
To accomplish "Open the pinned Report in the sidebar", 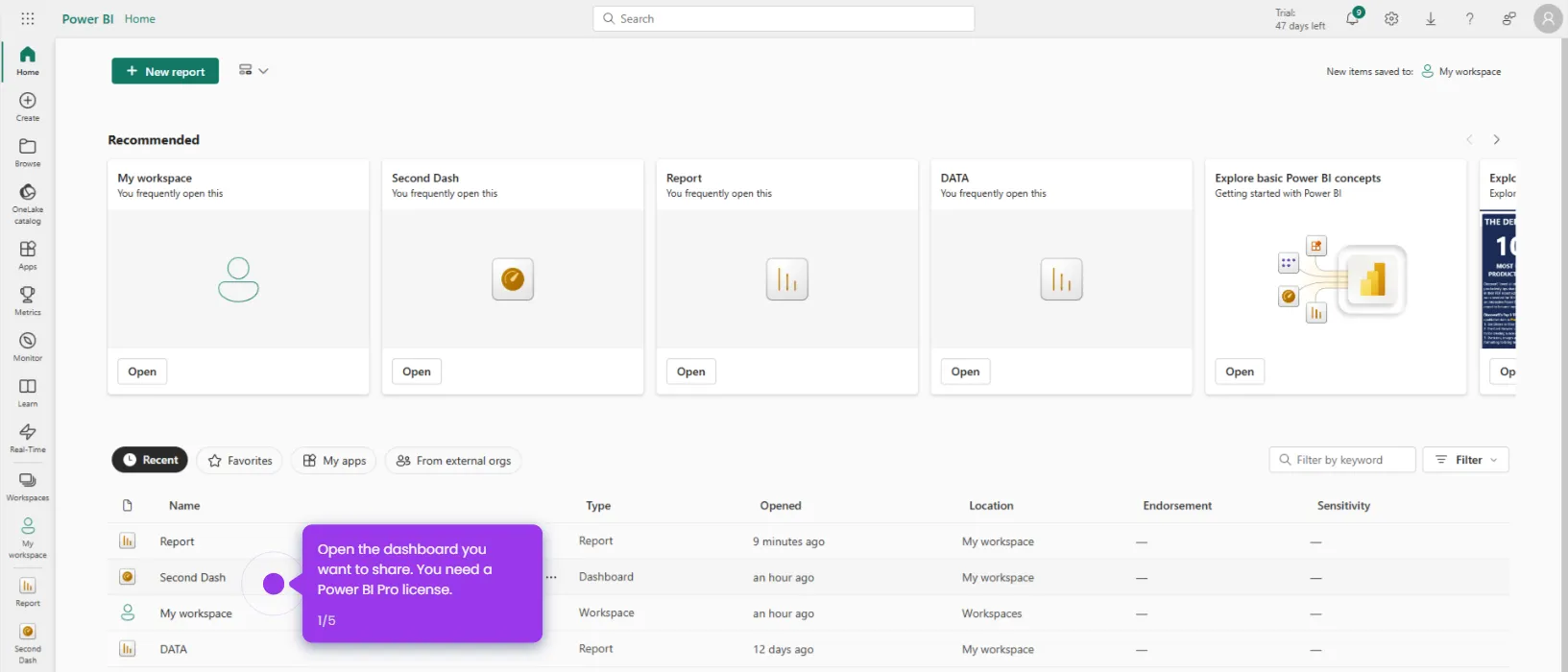I will 28,592.
